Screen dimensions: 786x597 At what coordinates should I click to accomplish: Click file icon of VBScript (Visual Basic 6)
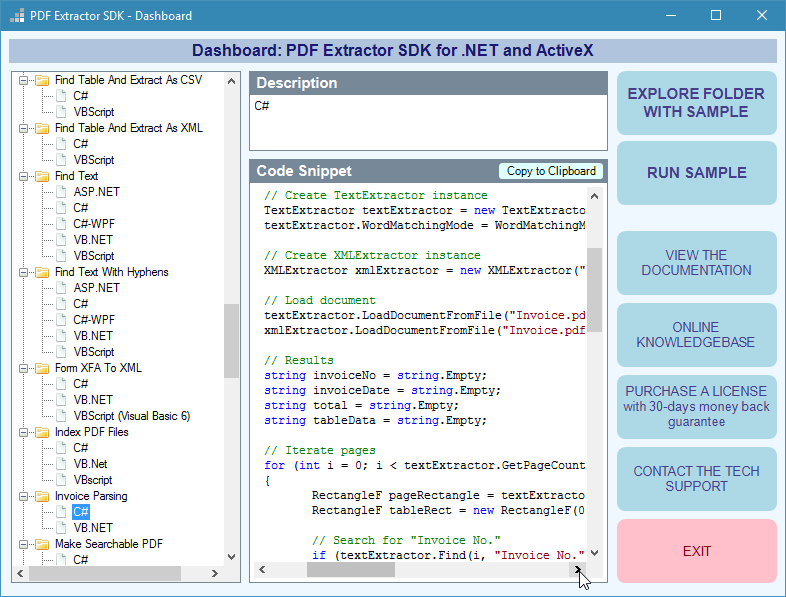point(61,416)
